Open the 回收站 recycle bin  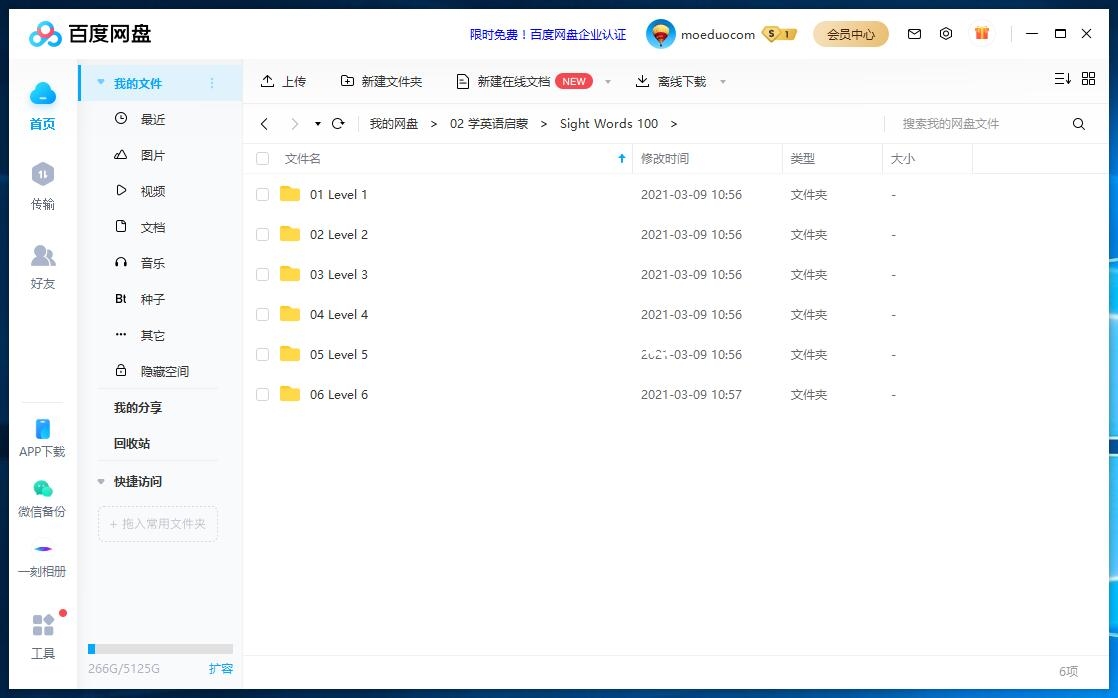pyautogui.click(x=131, y=443)
